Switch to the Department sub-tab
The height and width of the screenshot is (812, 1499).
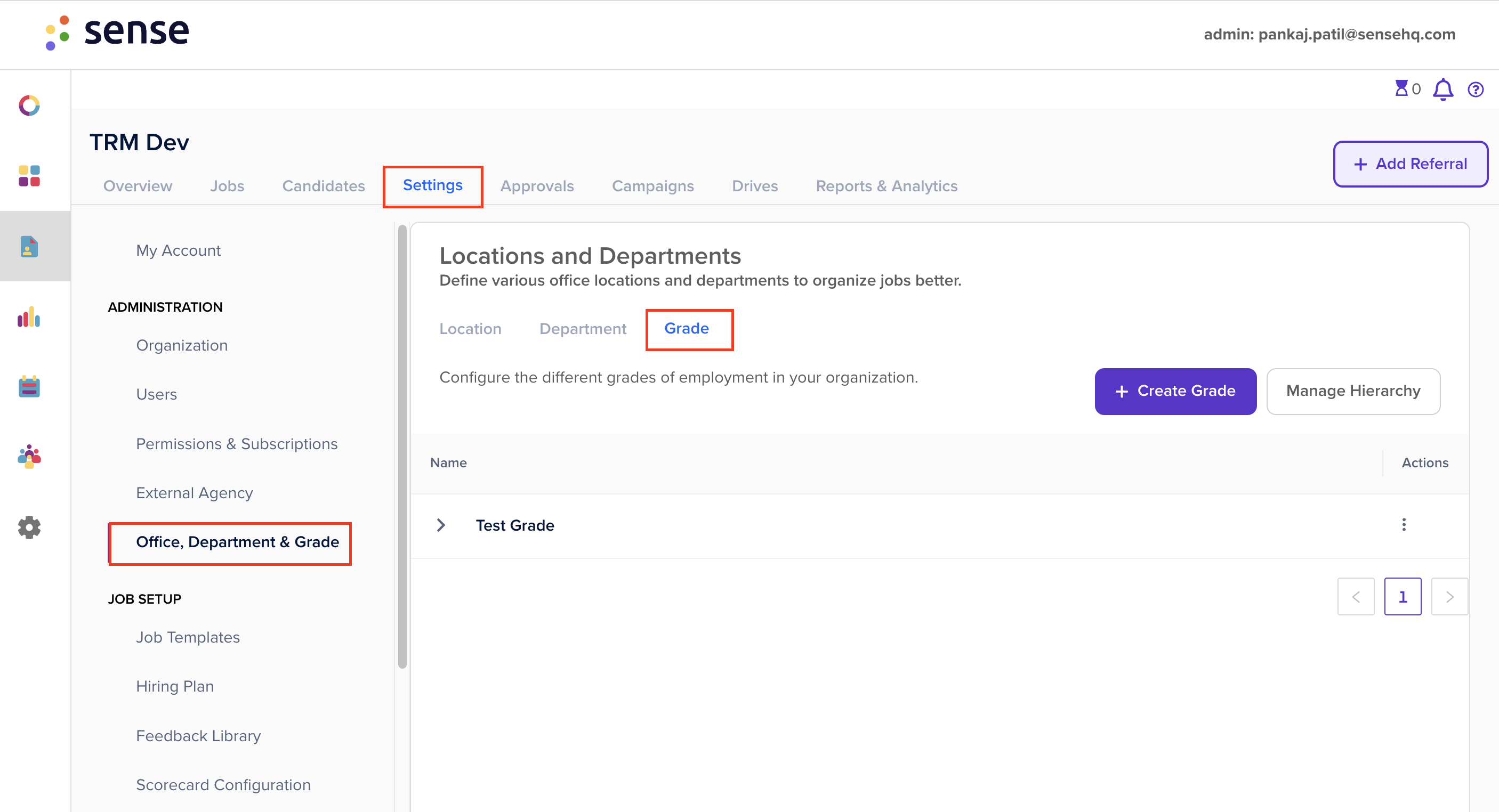click(583, 329)
